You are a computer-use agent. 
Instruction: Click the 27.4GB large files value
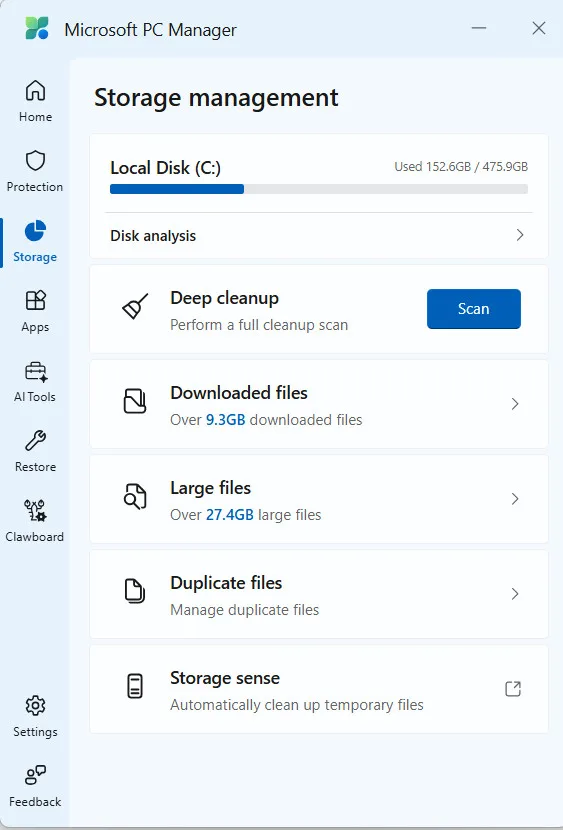(x=230, y=515)
